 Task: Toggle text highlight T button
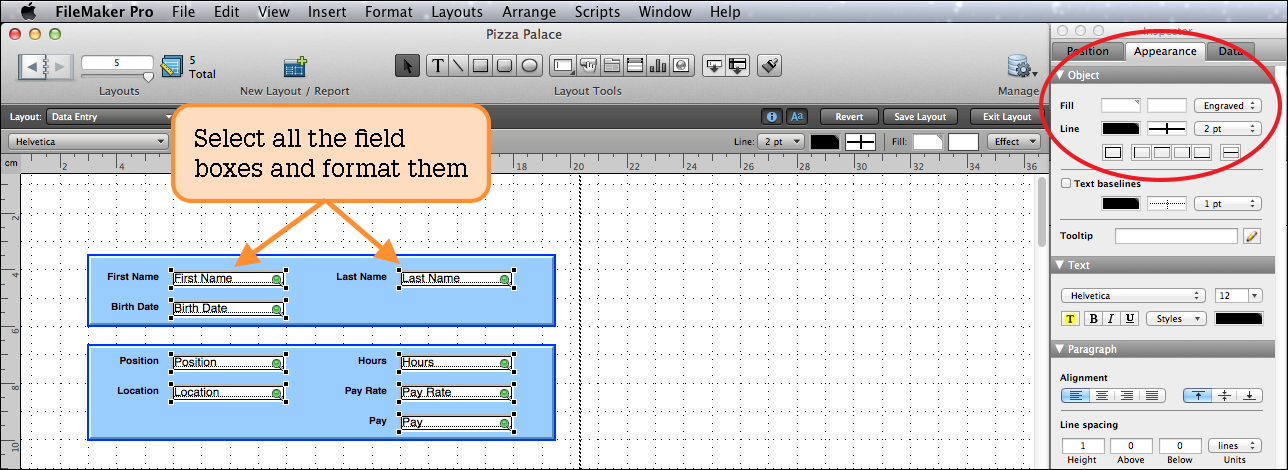coord(1070,319)
